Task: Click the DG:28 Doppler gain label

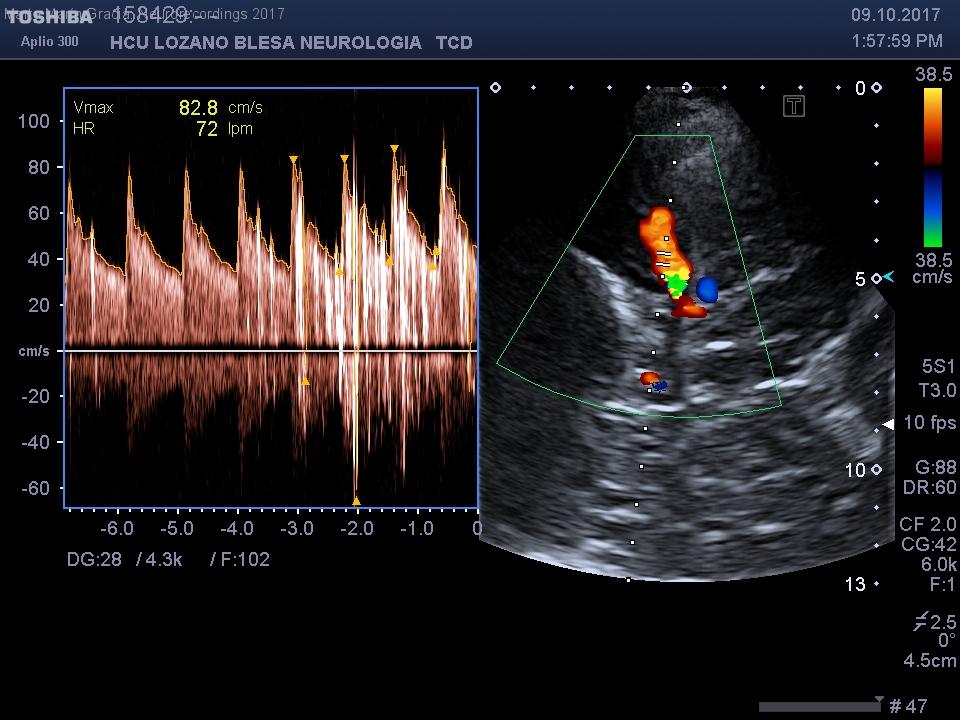Action: (x=94, y=559)
